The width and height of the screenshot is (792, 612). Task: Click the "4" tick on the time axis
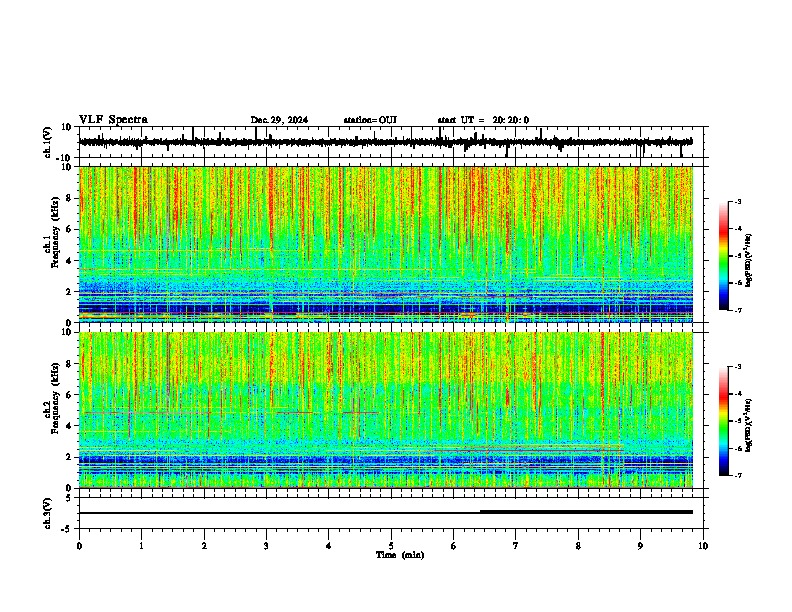329,546
